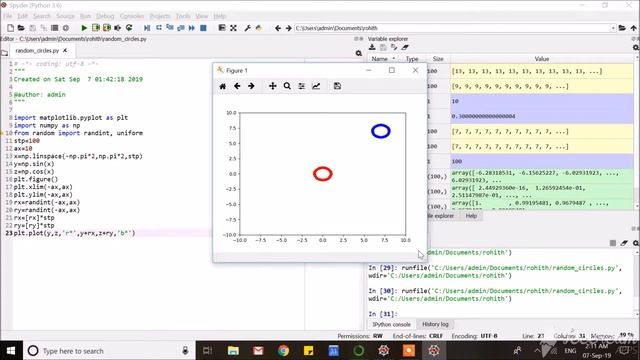Remove all variables with eraser icon

pyautogui.click(x=405, y=47)
